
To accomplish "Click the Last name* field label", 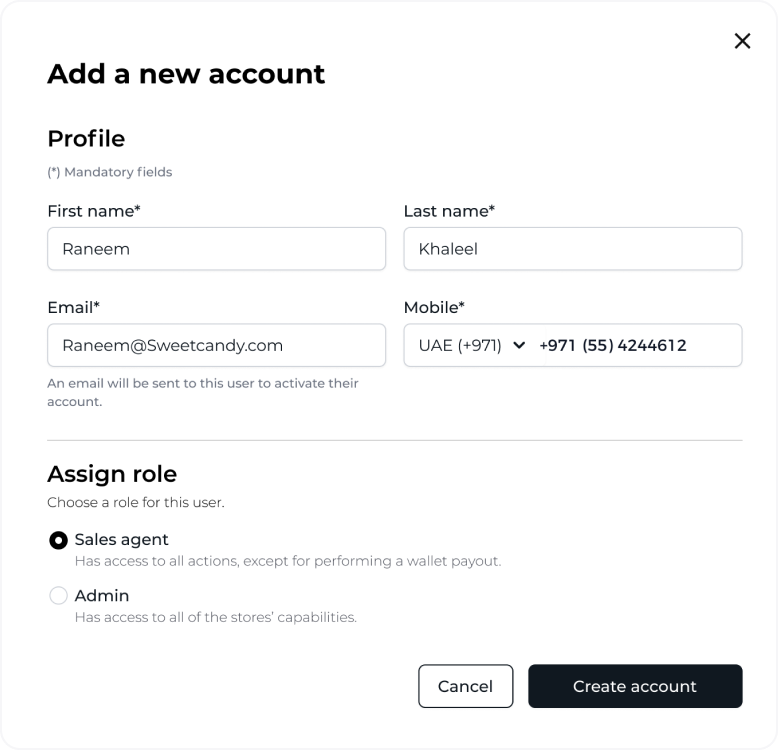I will (x=449, y=211).
